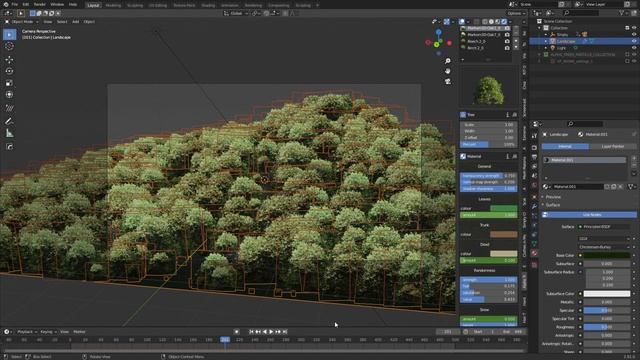Activate the Select Box tool
This screenshot has height=360, width=640.
[x=9, y=35]
